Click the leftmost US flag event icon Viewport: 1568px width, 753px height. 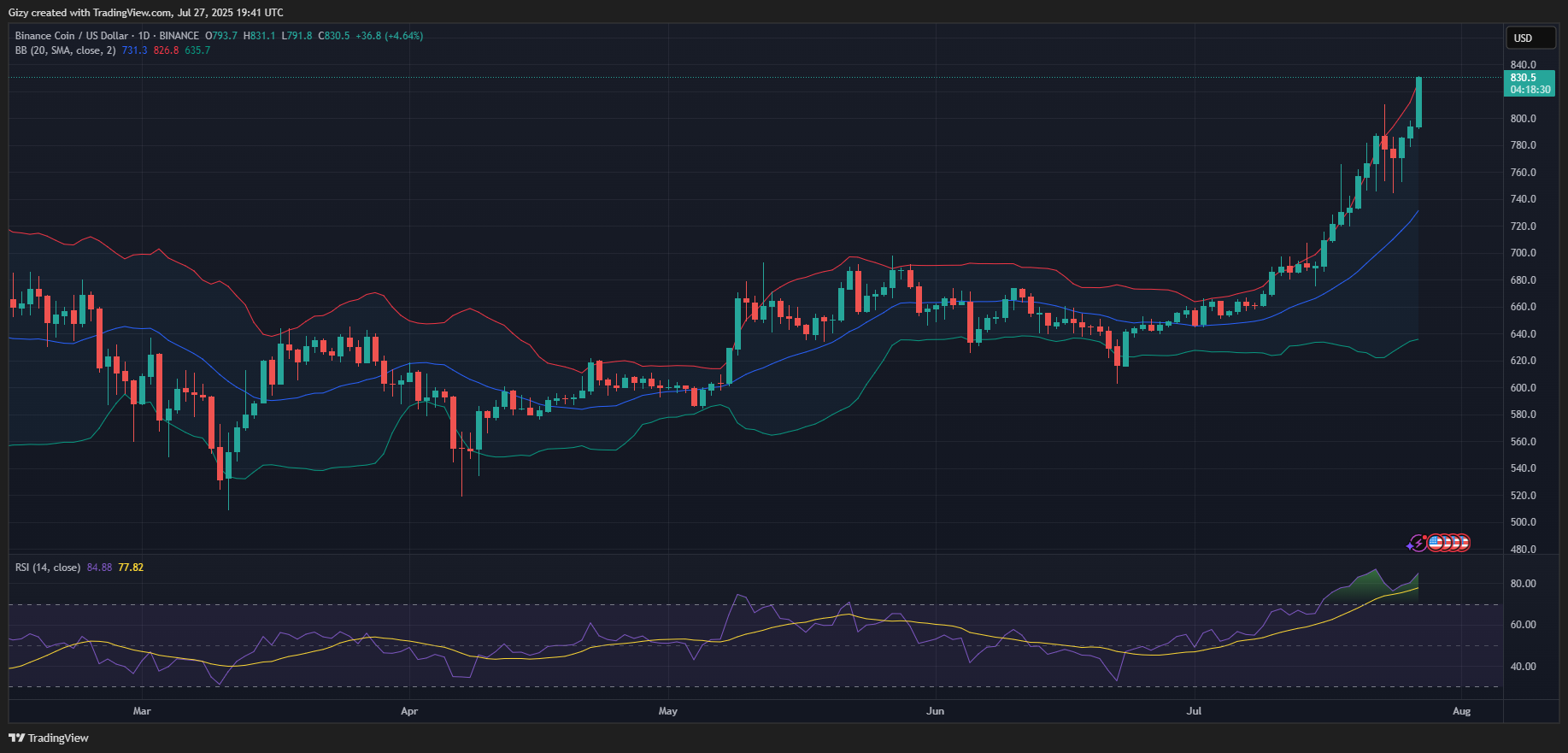click(1436, 543)
